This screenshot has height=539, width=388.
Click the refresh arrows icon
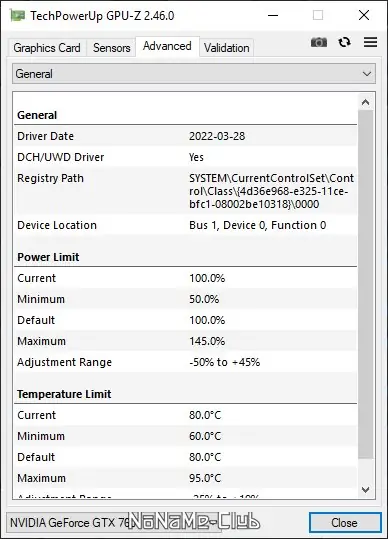pyautogui.click(x=344, y=42)
